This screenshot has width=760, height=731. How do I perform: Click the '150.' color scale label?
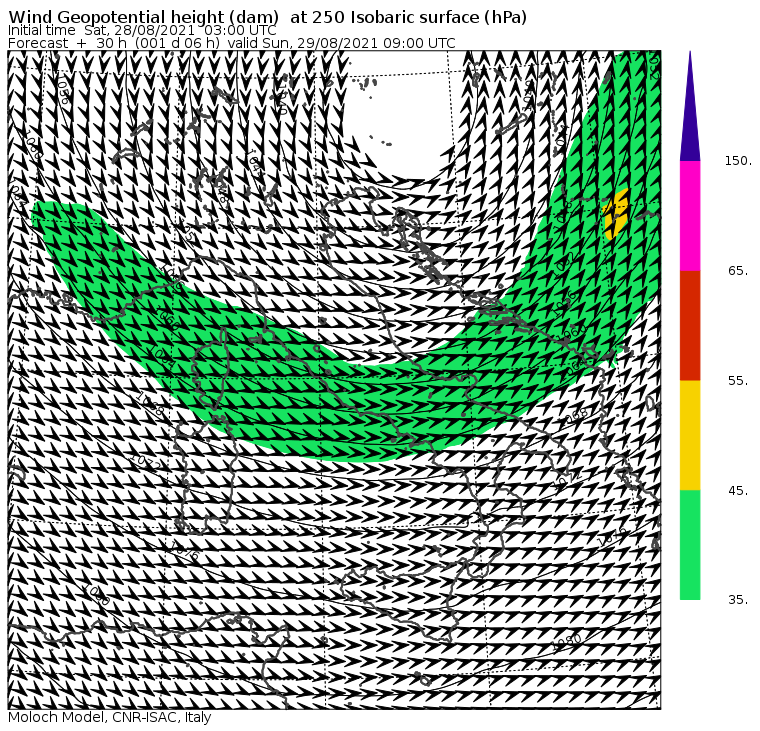(x=738, y=161)
